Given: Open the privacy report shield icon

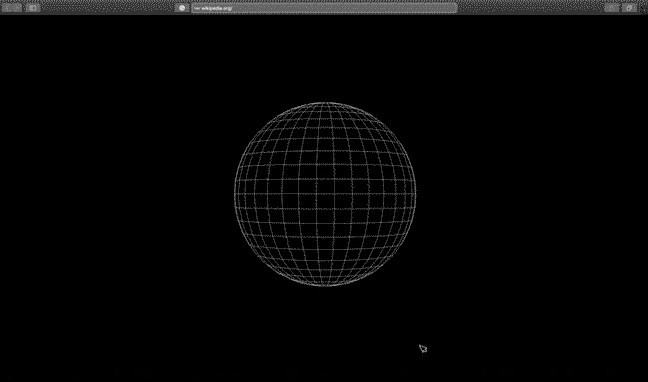Looking at the screenshot, I should (182, 8).
